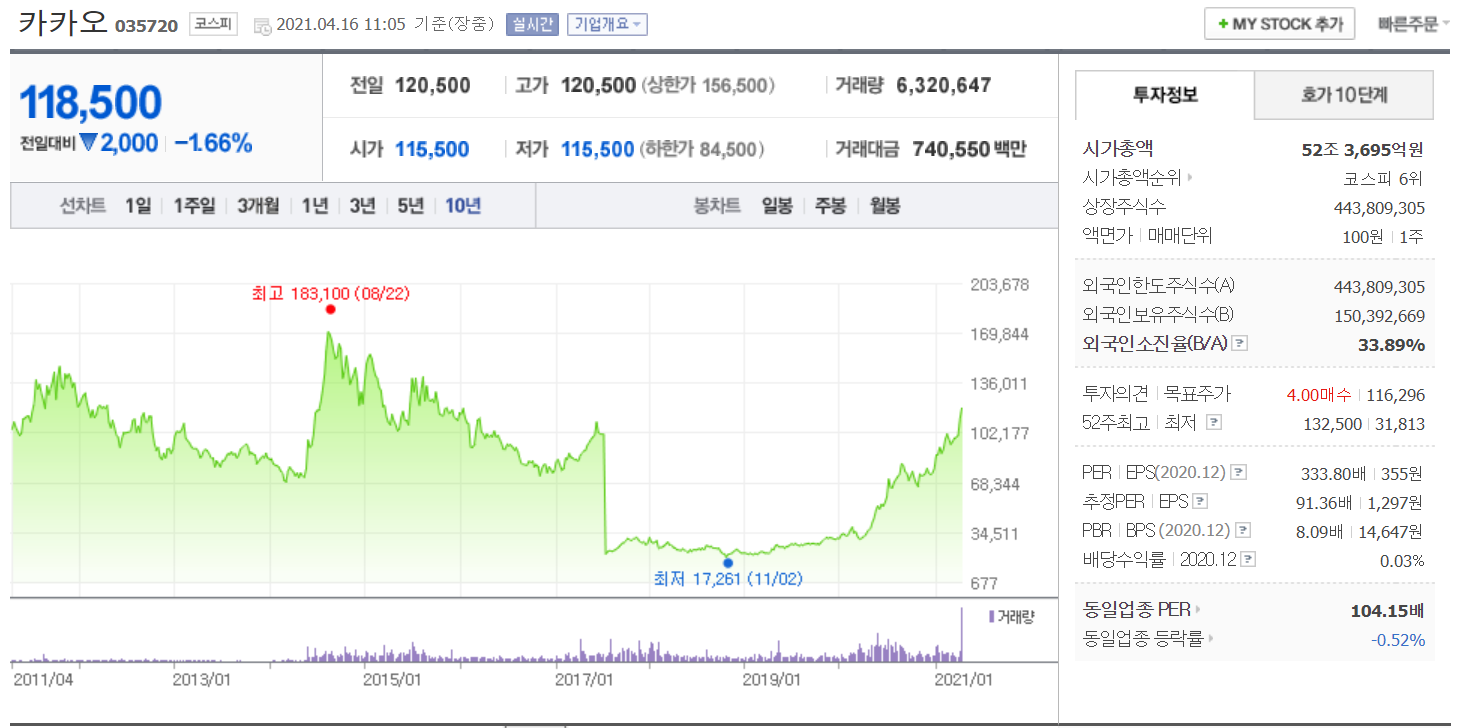
Task: Click the 코스피 market badge
Action: click(214, 24)
